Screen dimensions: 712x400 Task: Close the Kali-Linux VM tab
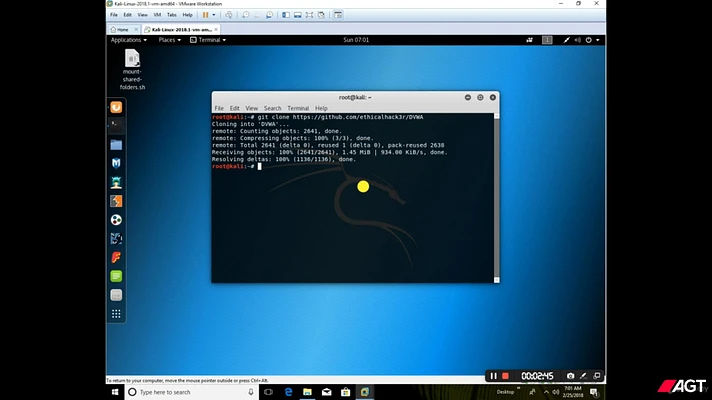click(x=216, y=30)
